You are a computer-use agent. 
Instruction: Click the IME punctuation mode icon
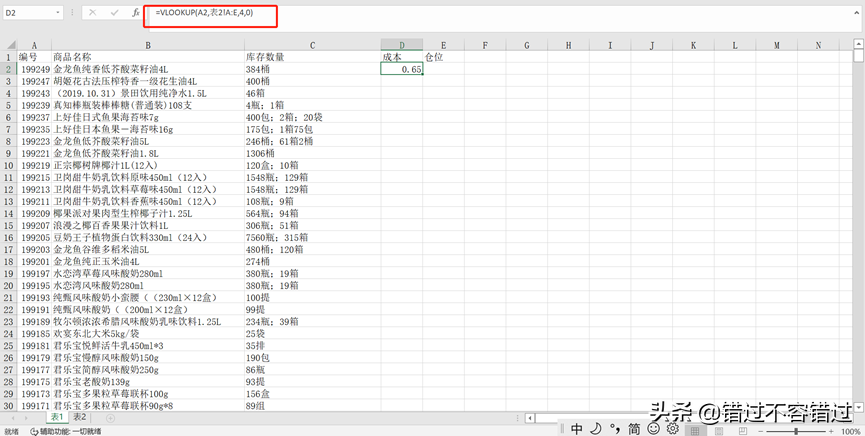[615, 428]
